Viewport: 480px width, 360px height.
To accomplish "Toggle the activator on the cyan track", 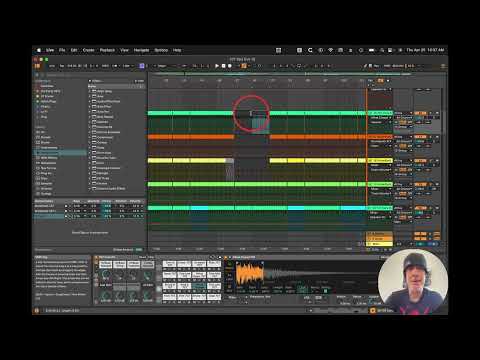I will click(420, 208).
